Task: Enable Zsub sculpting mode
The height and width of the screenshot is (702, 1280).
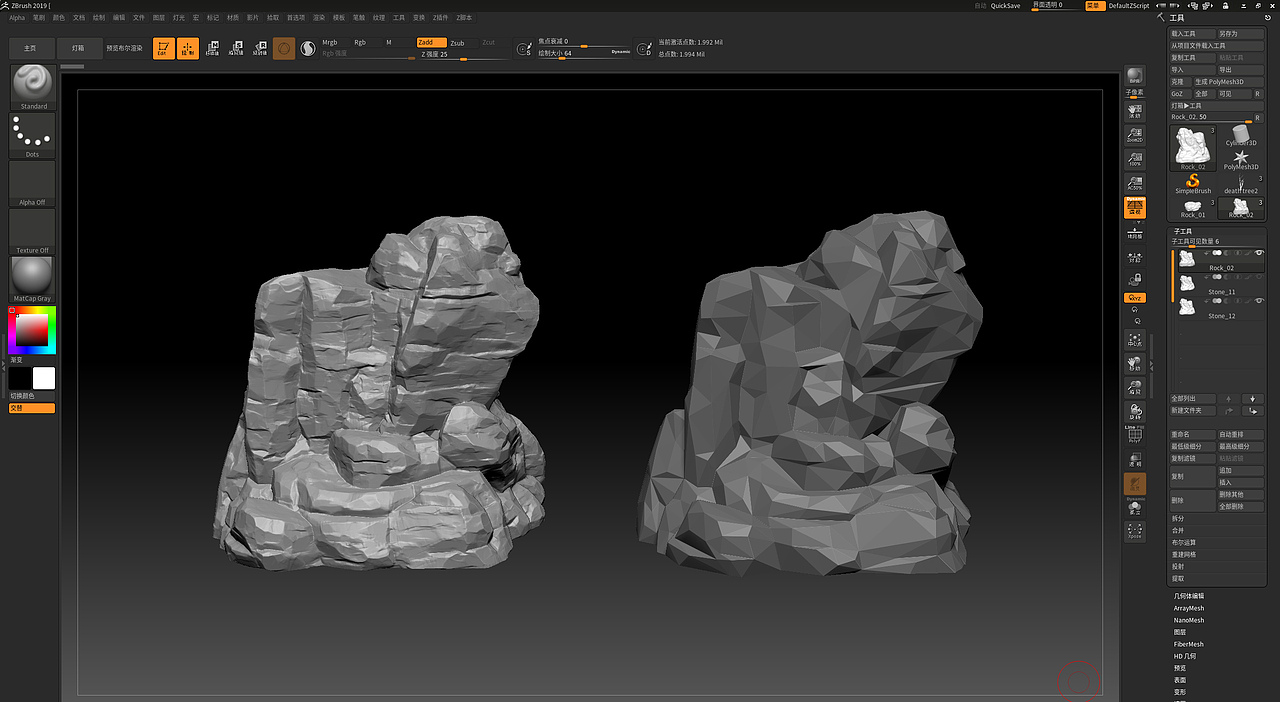Action: point(460,42)
